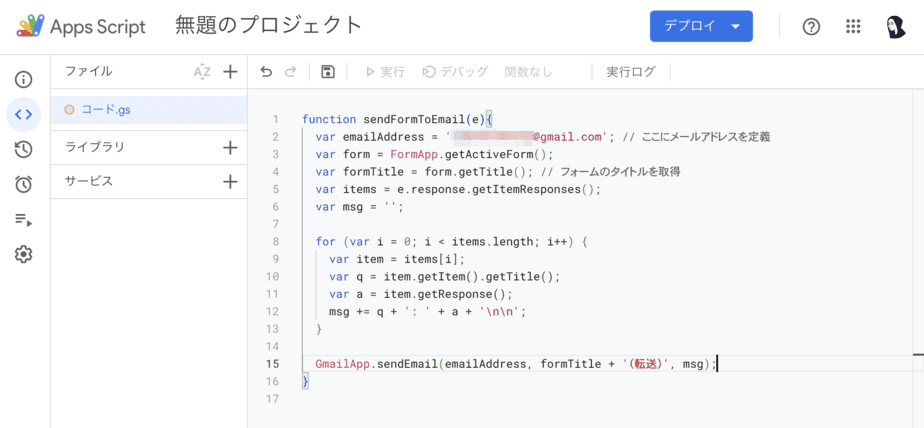Run the script with 実行 button
The width and height of the screenshot is (924, 428).
coord(385,72)
